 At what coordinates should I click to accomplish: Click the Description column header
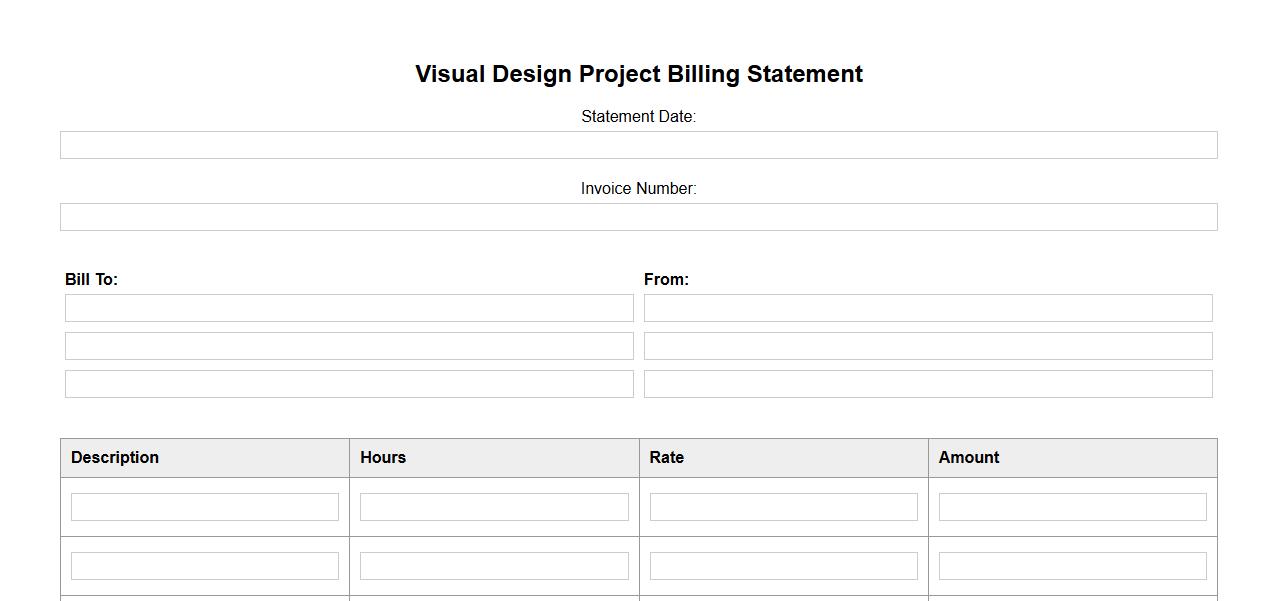pyautogui.click(x=115, y=458)
